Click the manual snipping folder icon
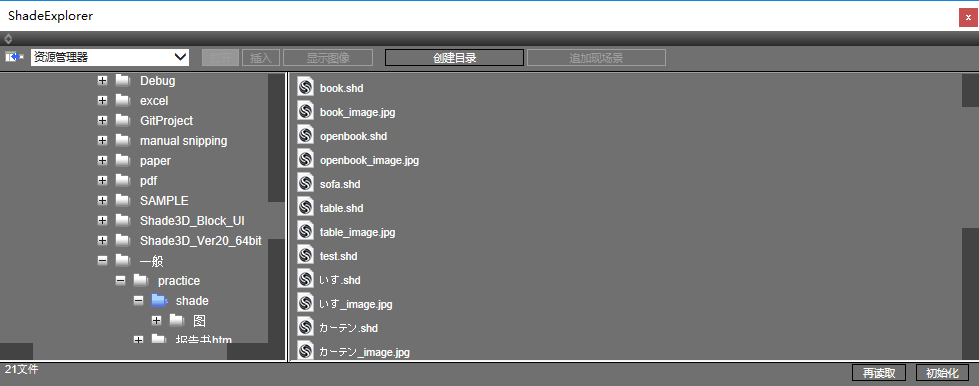Screen dimensions: 979x386 click(x=124, y=141)
